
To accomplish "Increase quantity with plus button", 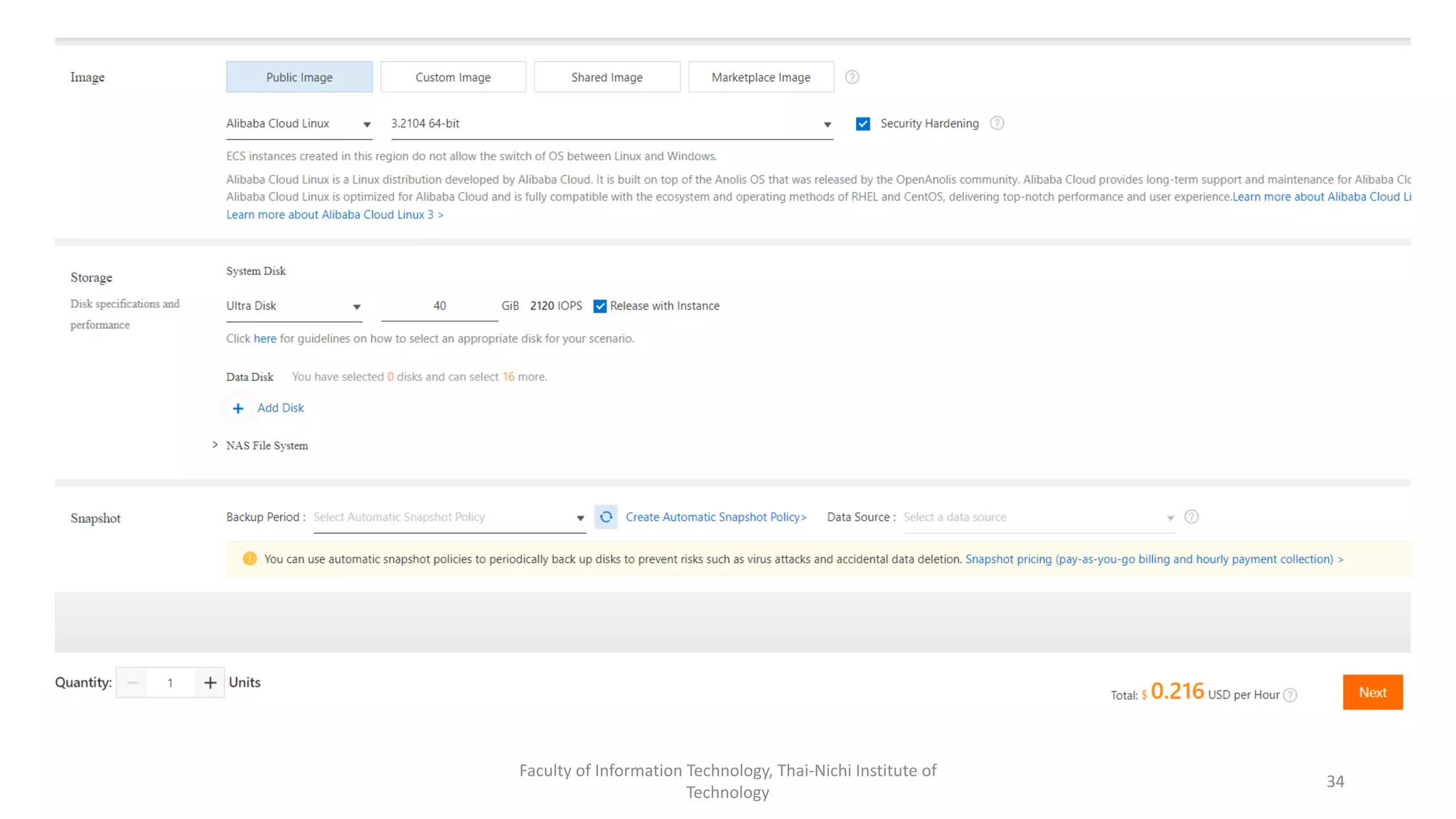I will [x=210, y=682].
